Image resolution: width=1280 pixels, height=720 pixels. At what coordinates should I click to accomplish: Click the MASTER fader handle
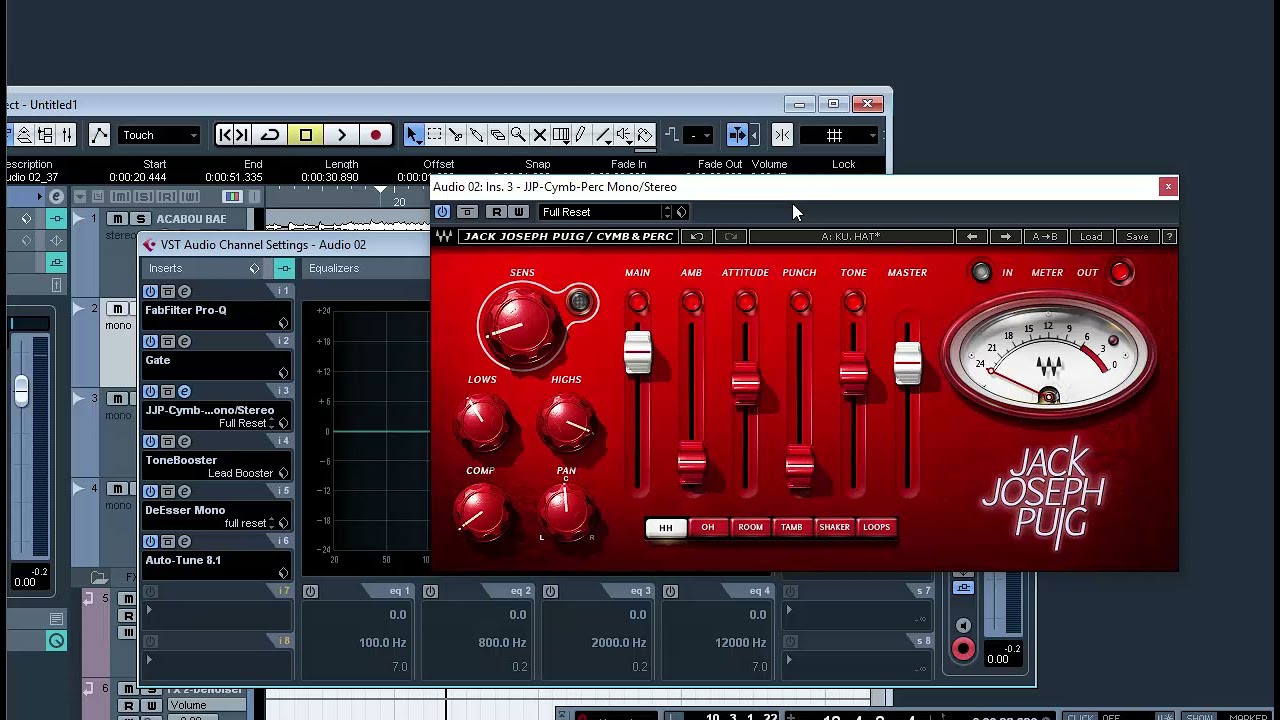coord(907,363)
